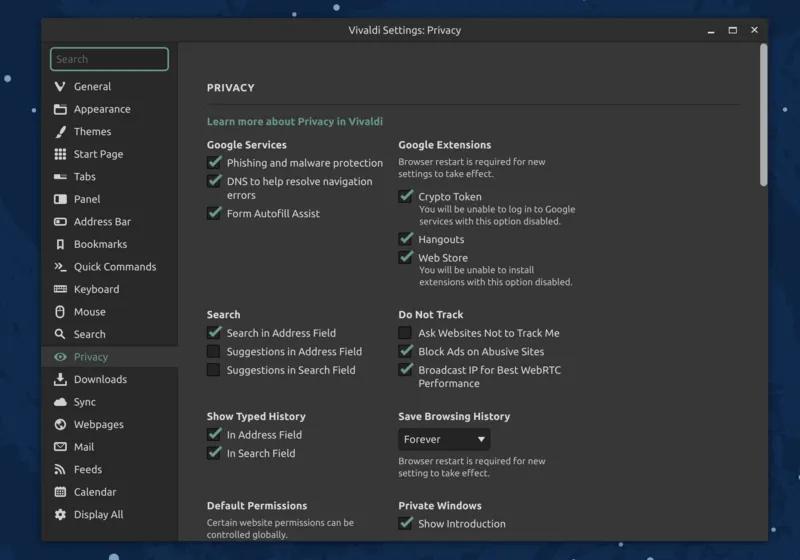Click the Feeds RSS icon
This screenshot has width=800, height=560.
(x=60, y=469)
